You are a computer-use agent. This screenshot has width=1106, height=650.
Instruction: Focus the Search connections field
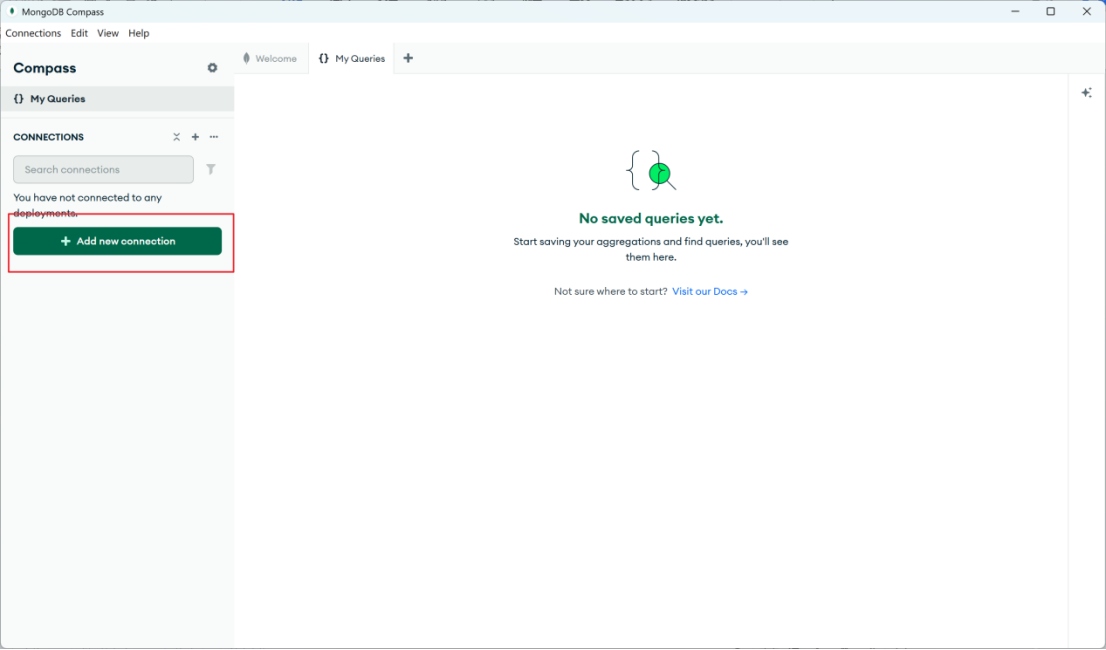pos(104,169)
